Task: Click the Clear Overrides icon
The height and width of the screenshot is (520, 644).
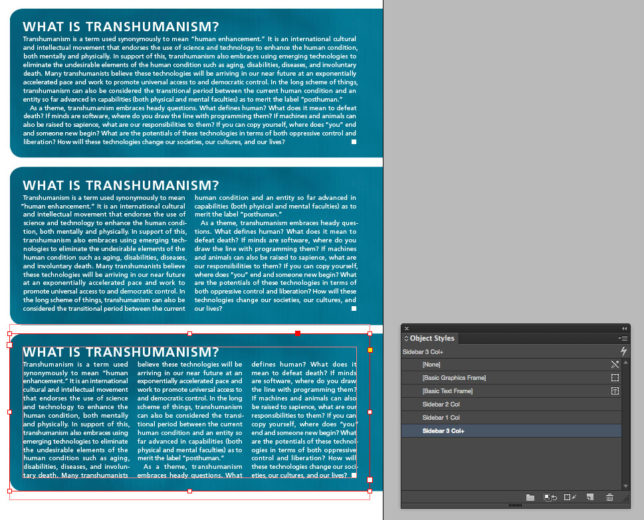Action: pyautogui.click(x=570, y=497)
